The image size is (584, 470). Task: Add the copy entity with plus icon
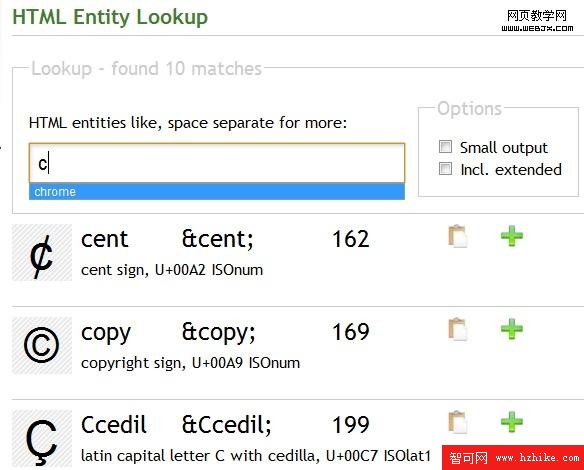[x=512, y=329]
